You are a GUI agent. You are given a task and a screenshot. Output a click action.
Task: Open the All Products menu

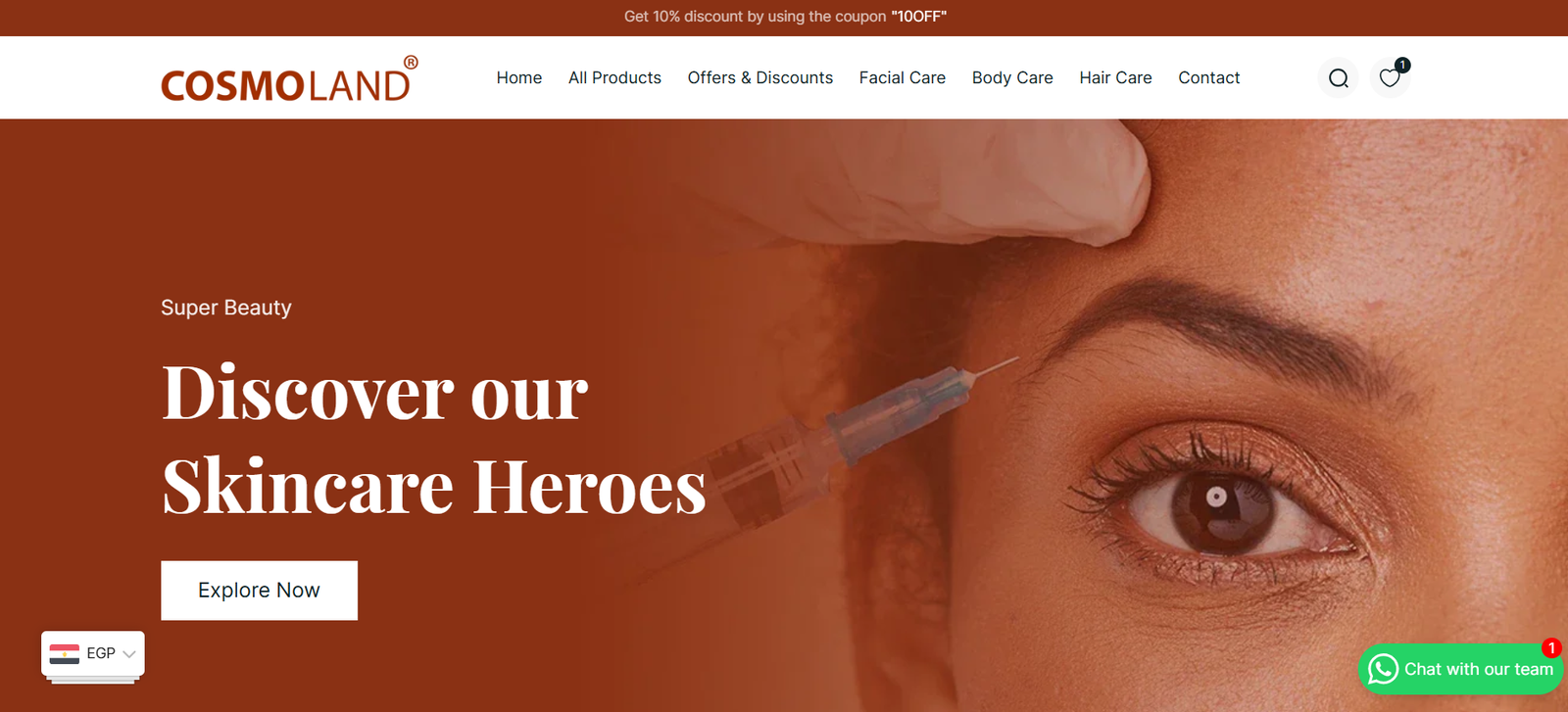pyautogui.click(x=614, y=77)
